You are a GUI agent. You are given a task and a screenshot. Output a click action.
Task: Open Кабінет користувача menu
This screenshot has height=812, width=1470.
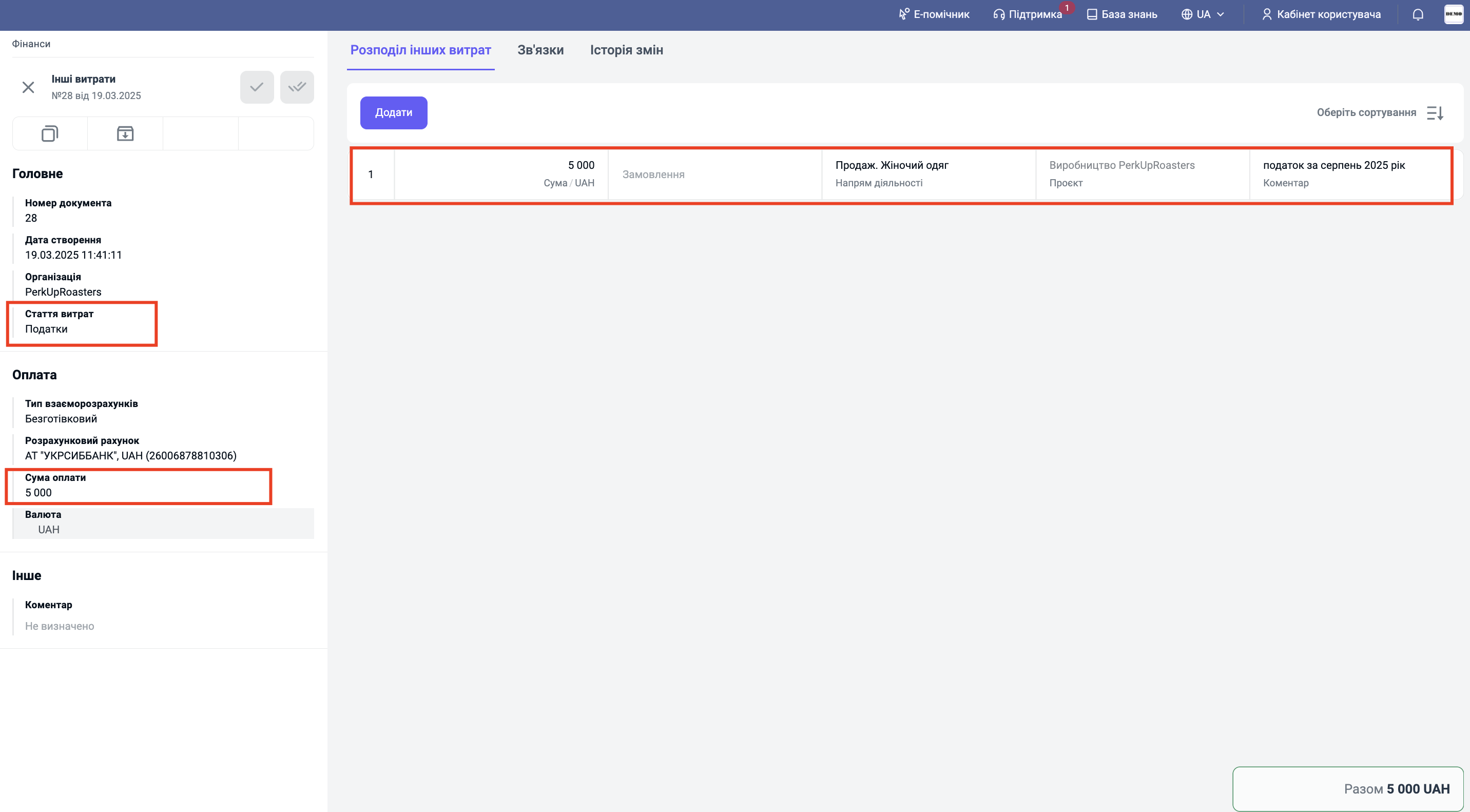click(1321, 14)
